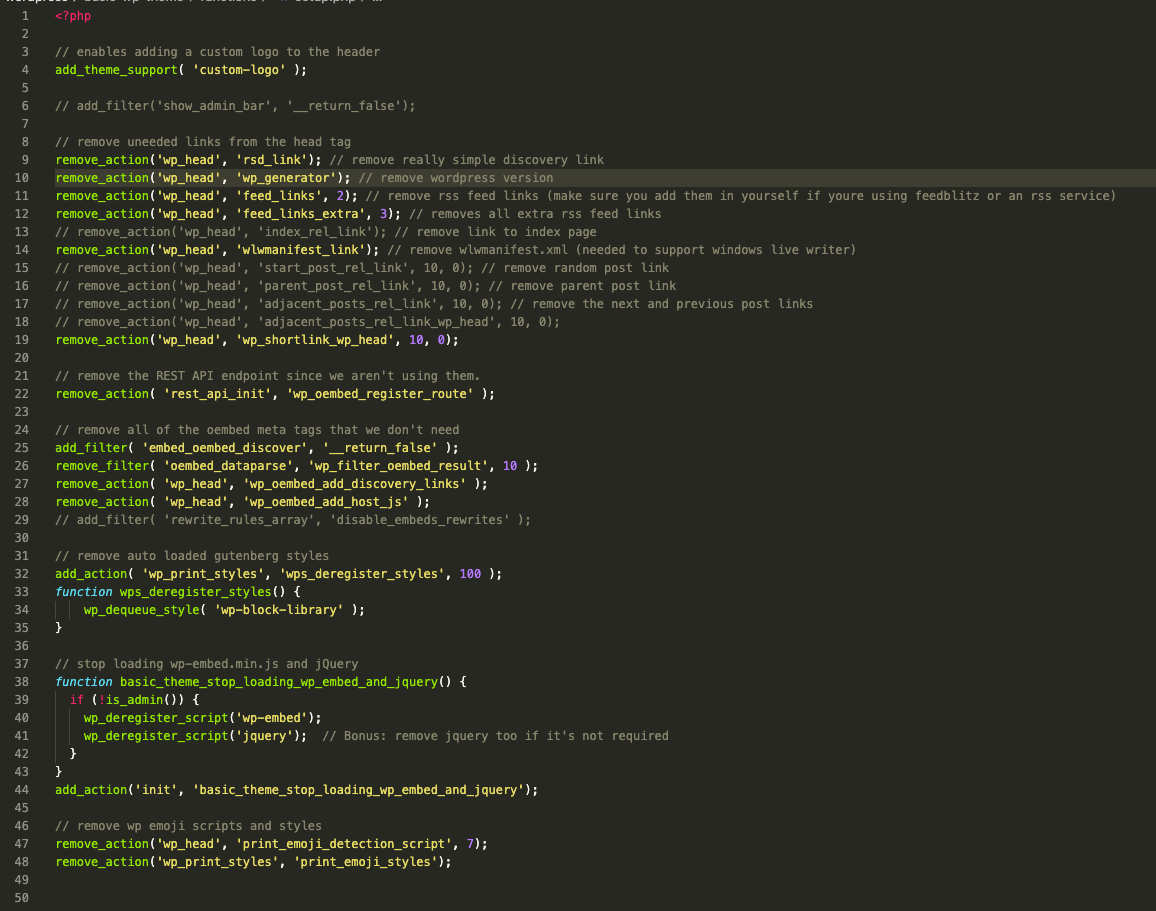Click the 'print_emoji_detection_script' string
Viewport: 1156px width, 911px height.
point(344,844)
